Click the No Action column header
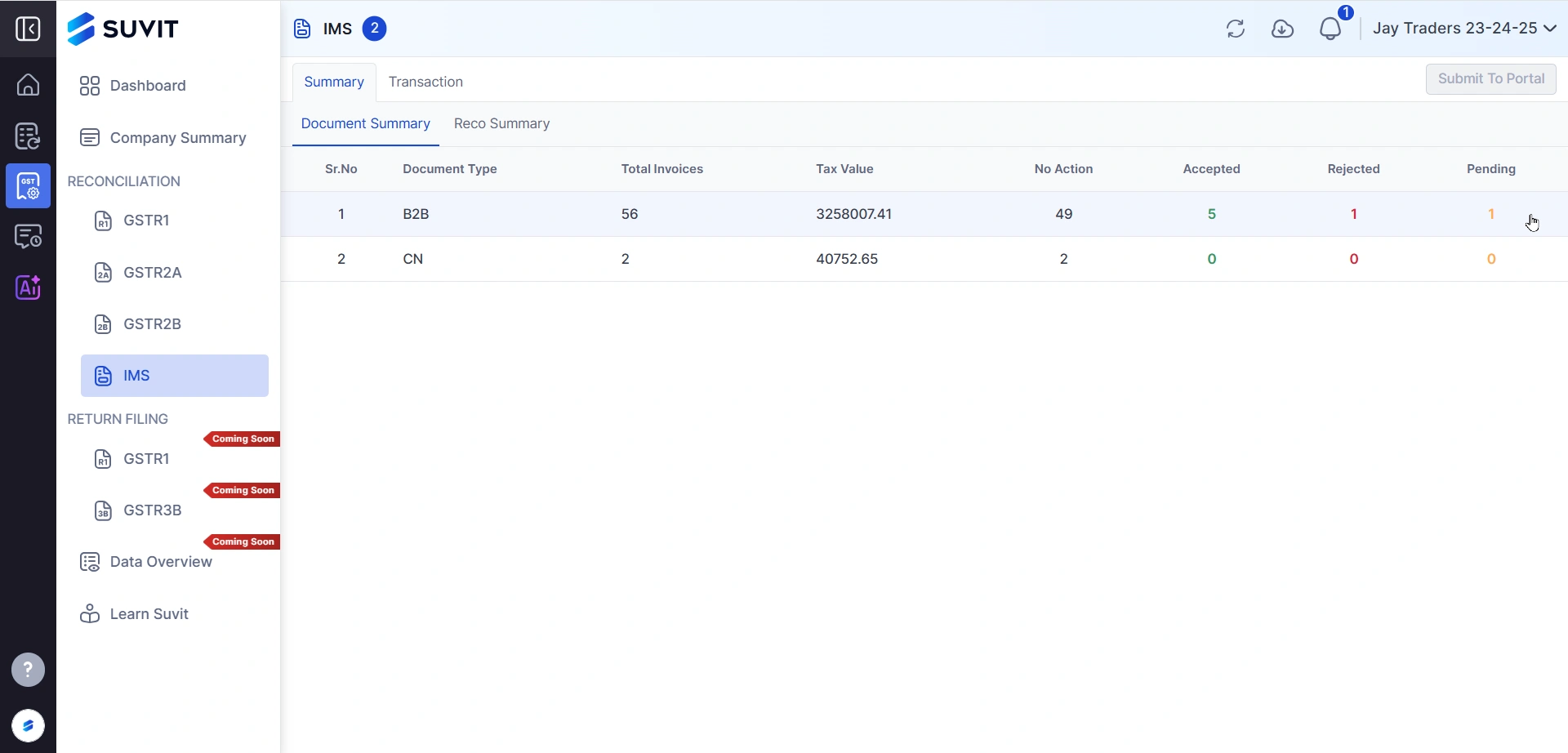 tap(1063, 169)
